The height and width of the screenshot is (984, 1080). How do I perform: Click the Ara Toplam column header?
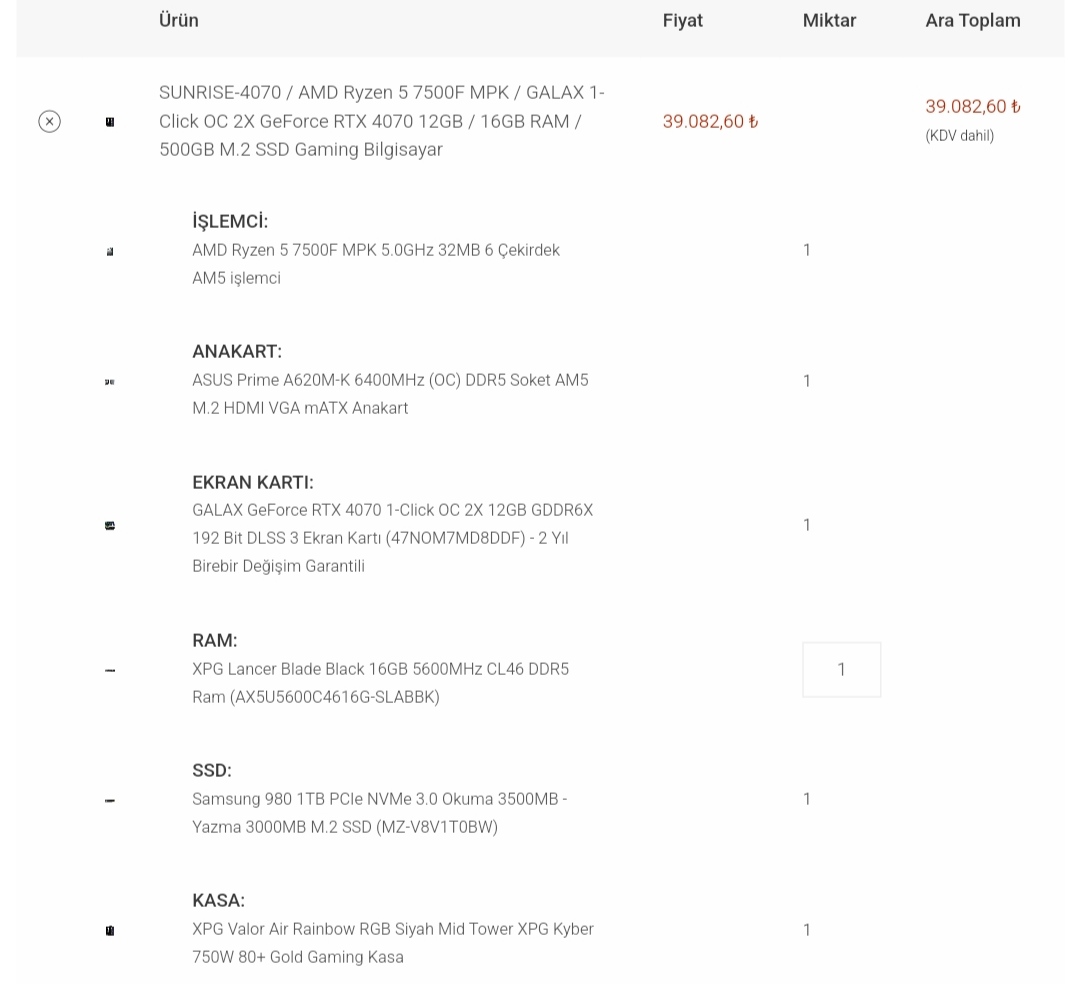[x=972, y=20]
